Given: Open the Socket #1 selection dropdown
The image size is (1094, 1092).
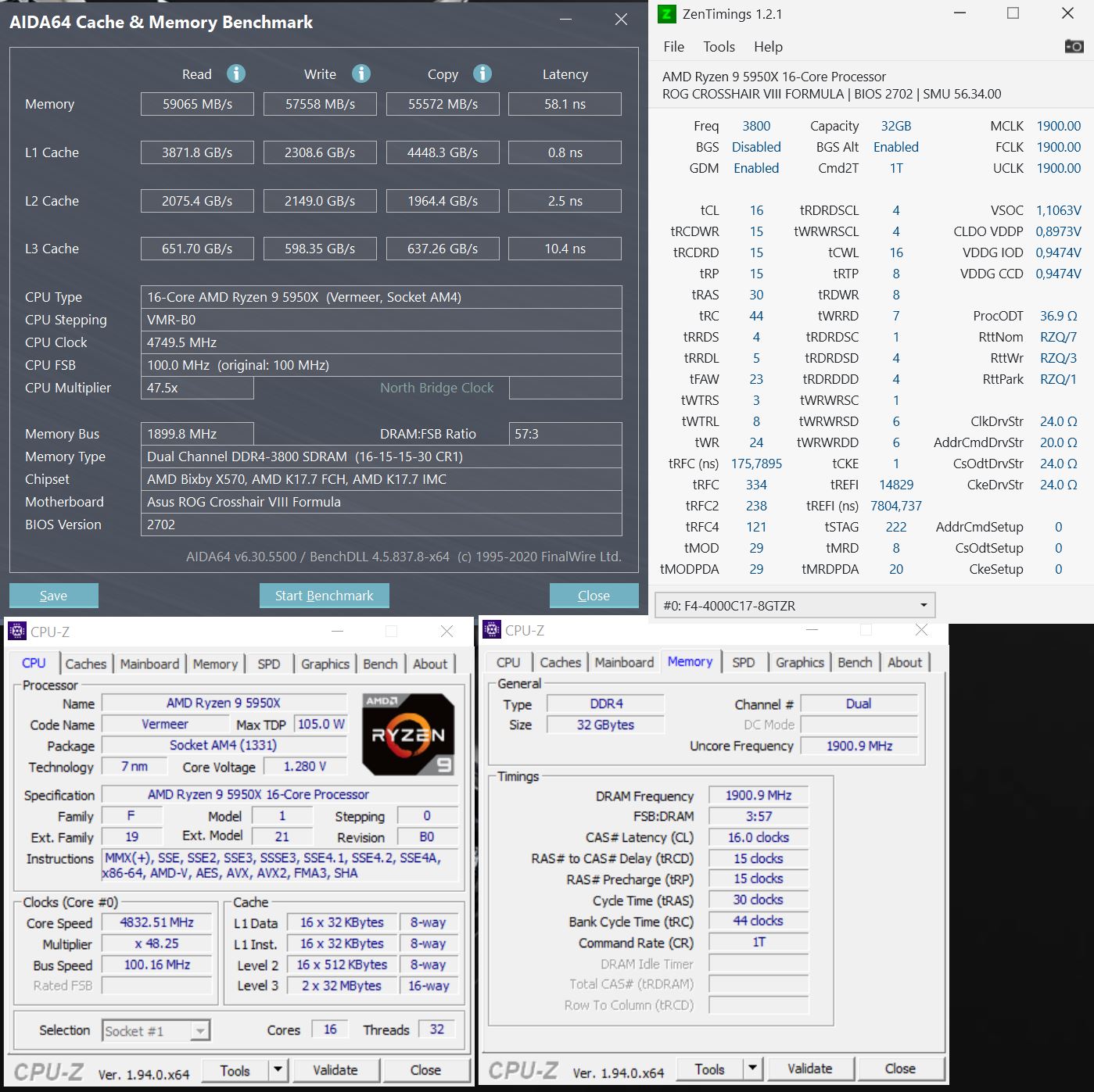Looking at the screenshot, I should click(156, 1031).
